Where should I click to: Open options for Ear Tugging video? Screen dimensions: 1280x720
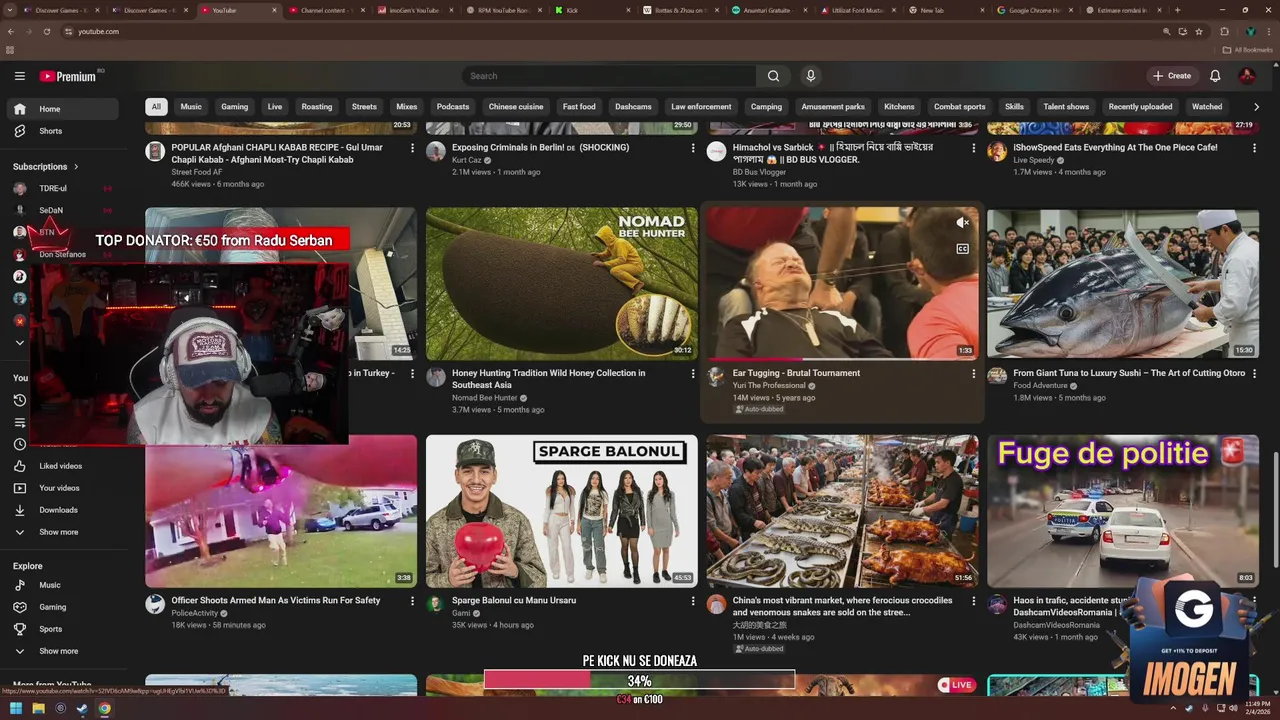click(973, 374)
